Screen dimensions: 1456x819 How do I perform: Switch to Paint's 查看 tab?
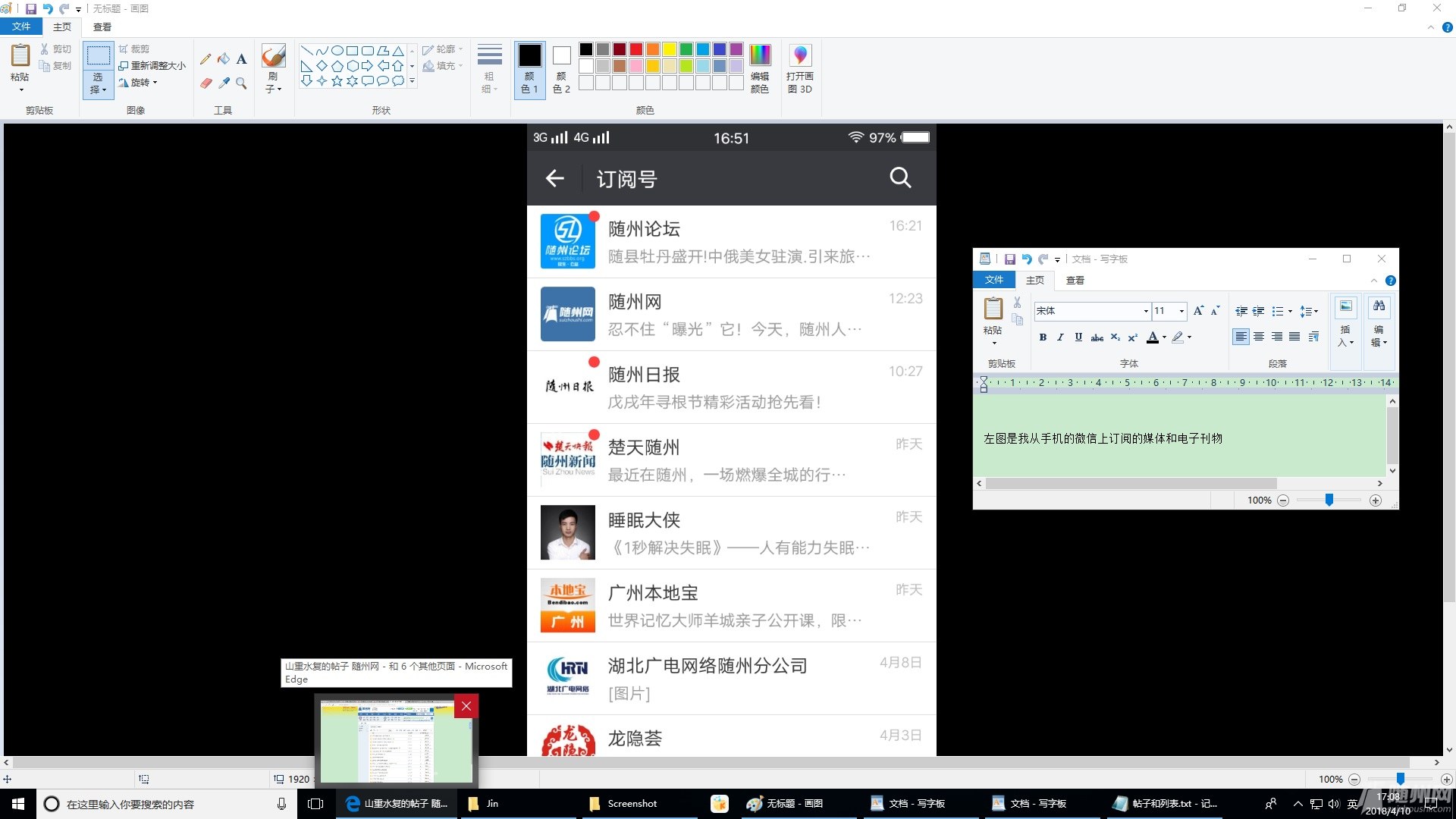point(102,27)
